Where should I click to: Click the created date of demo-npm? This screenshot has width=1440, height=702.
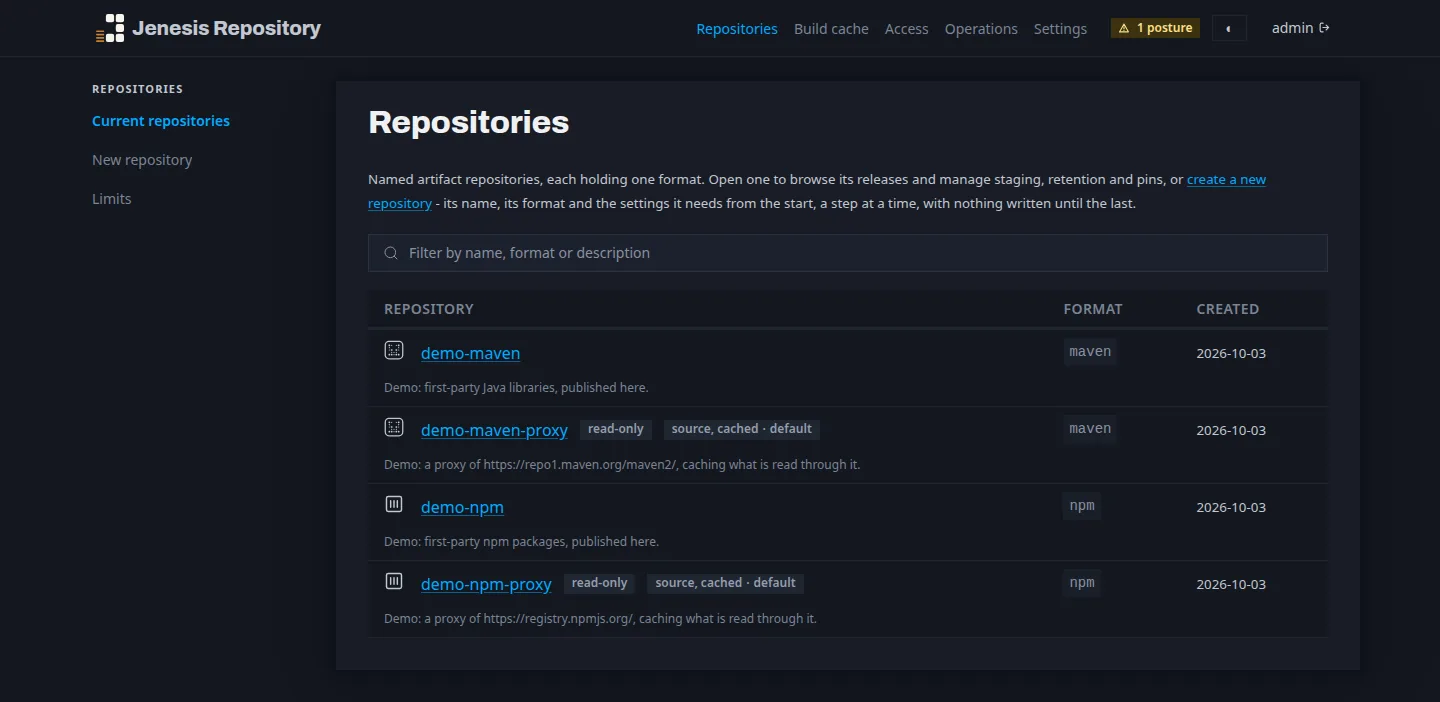(1231, 507)
